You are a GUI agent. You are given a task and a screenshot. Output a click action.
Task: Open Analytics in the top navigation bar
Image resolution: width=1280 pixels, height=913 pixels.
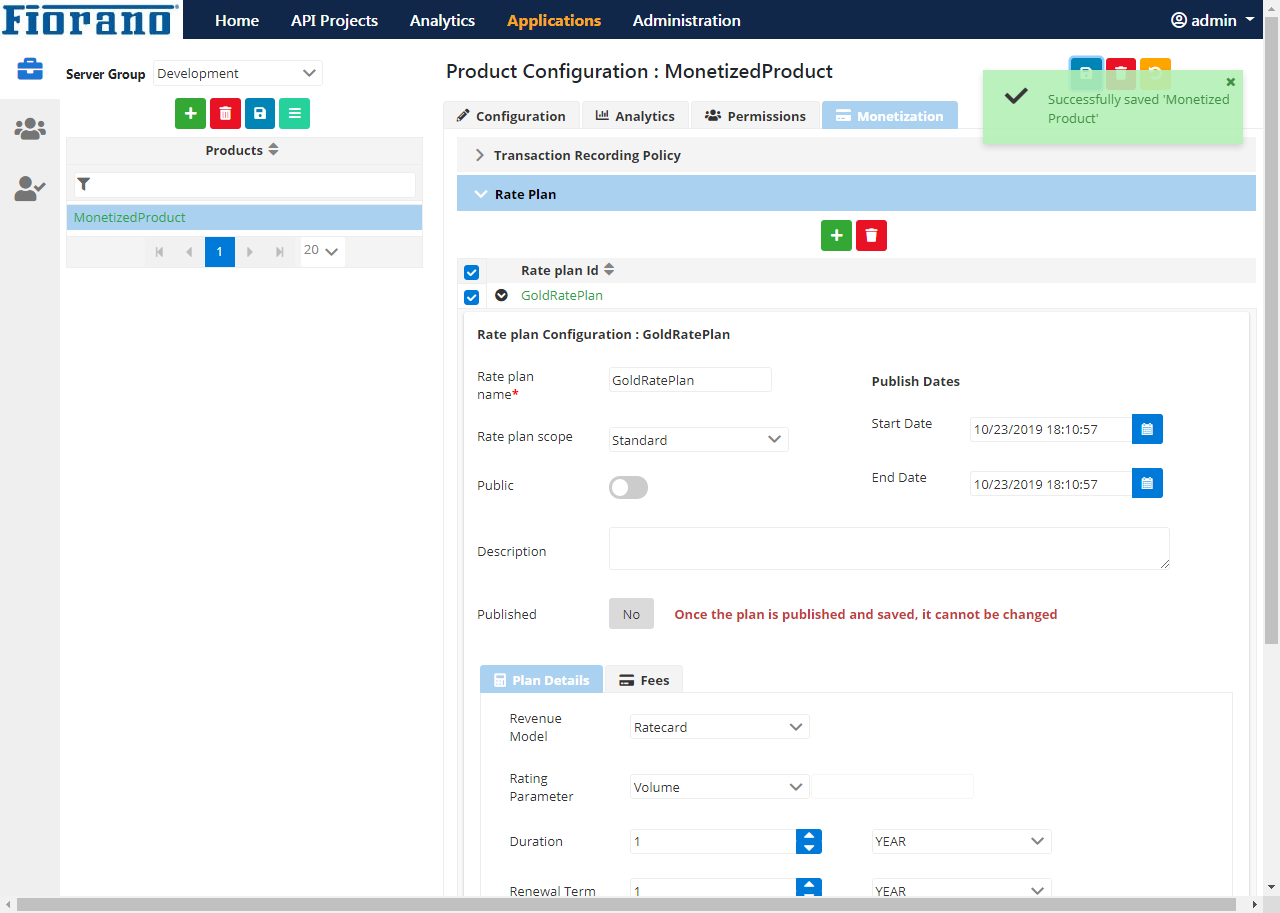(442, 20)
